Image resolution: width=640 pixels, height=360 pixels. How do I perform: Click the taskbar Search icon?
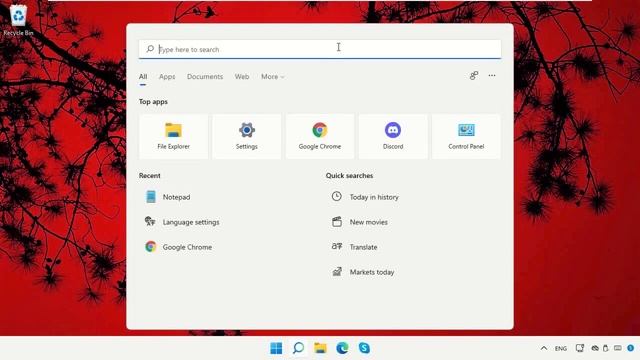click(298, 348)
